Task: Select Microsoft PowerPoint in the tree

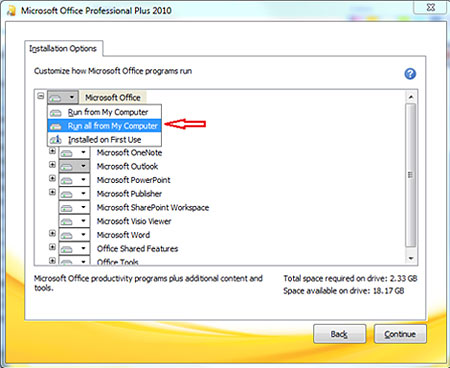Action: pos(133,180)
